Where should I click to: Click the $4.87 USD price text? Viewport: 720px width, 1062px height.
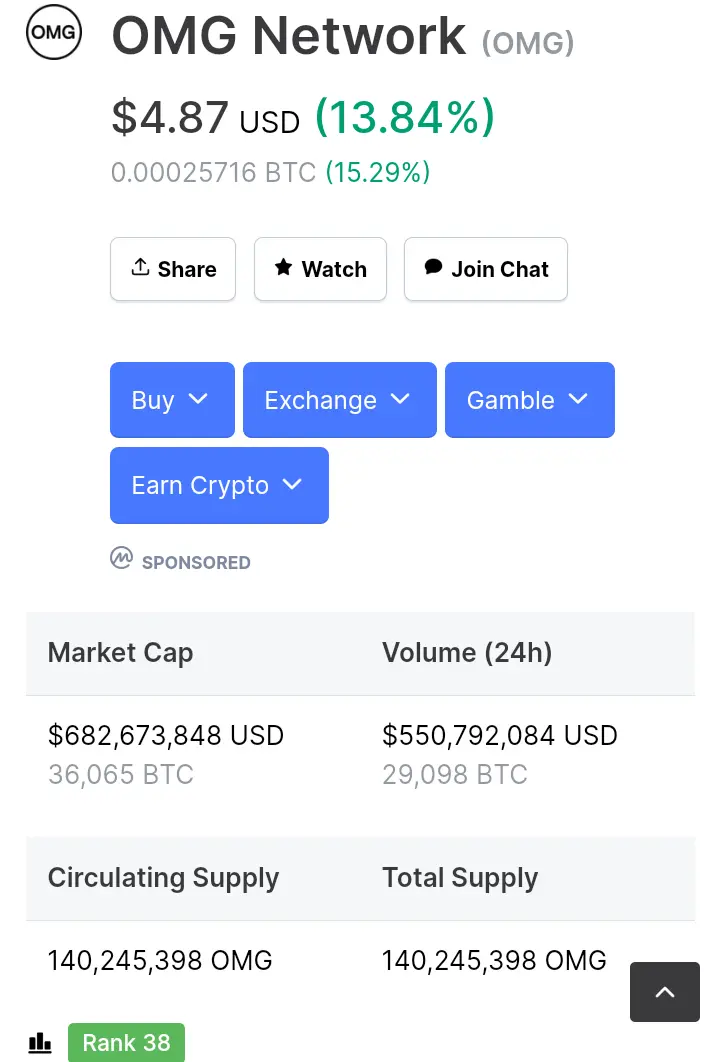(205, 118)
